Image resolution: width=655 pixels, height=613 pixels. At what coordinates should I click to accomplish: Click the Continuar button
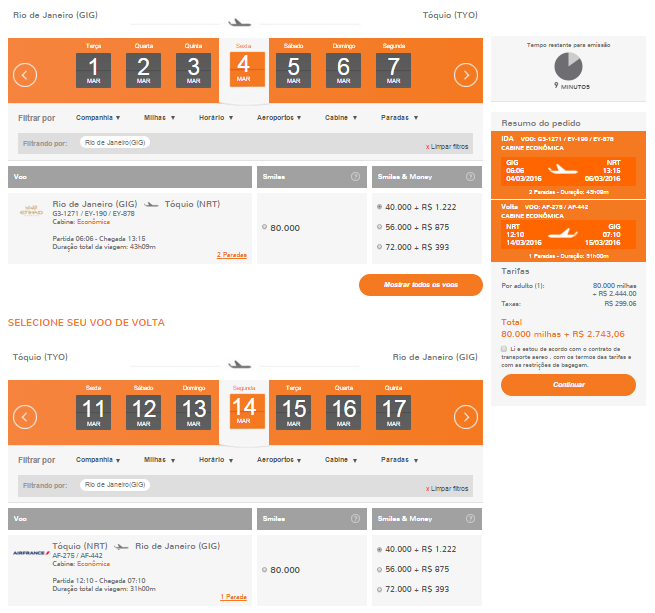pyautogui.click(x=568, y=384)
